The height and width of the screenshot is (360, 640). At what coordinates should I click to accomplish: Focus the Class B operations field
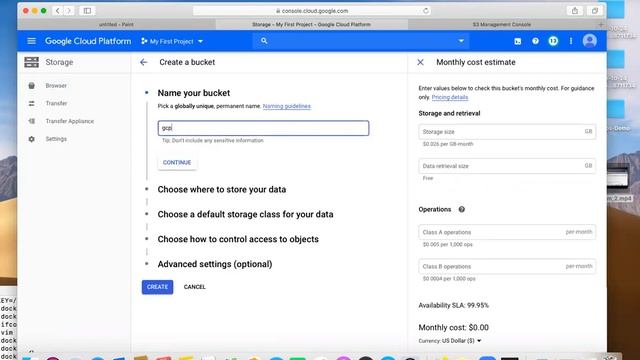tap(507, 266)
